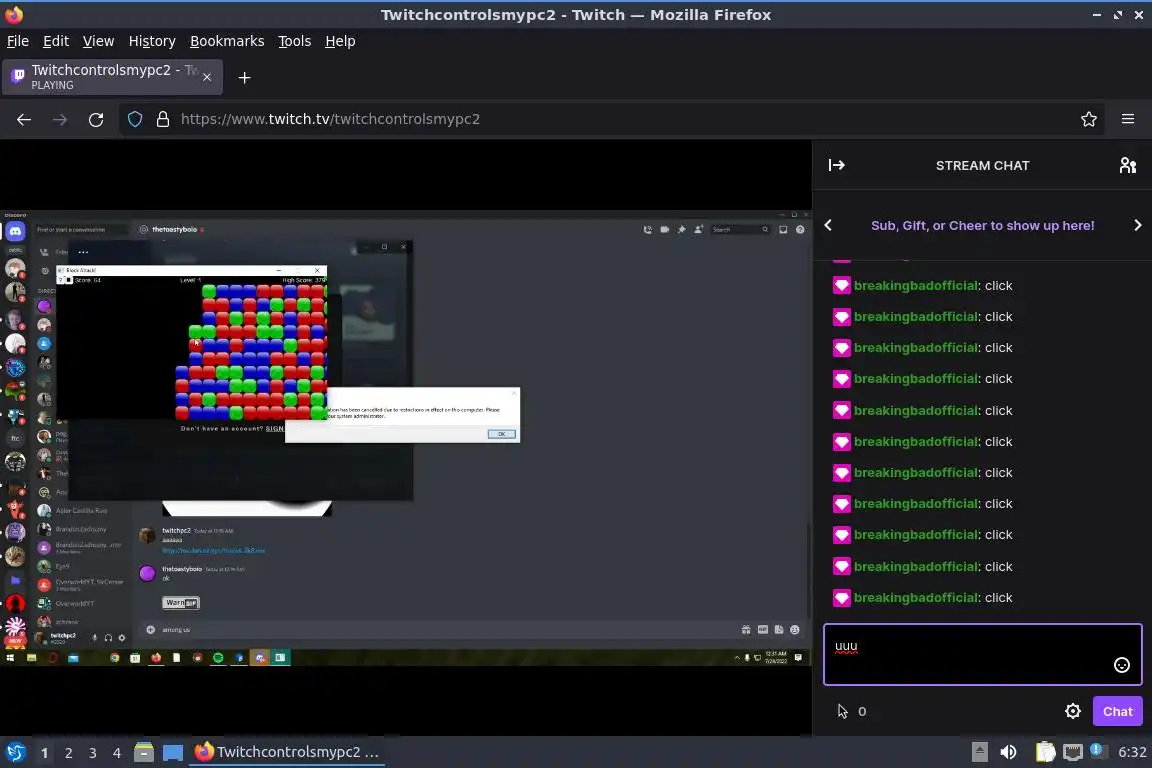Open the chat settings gear
The width and height of the screenshot is (1152, 768).
coord(1073,711)
